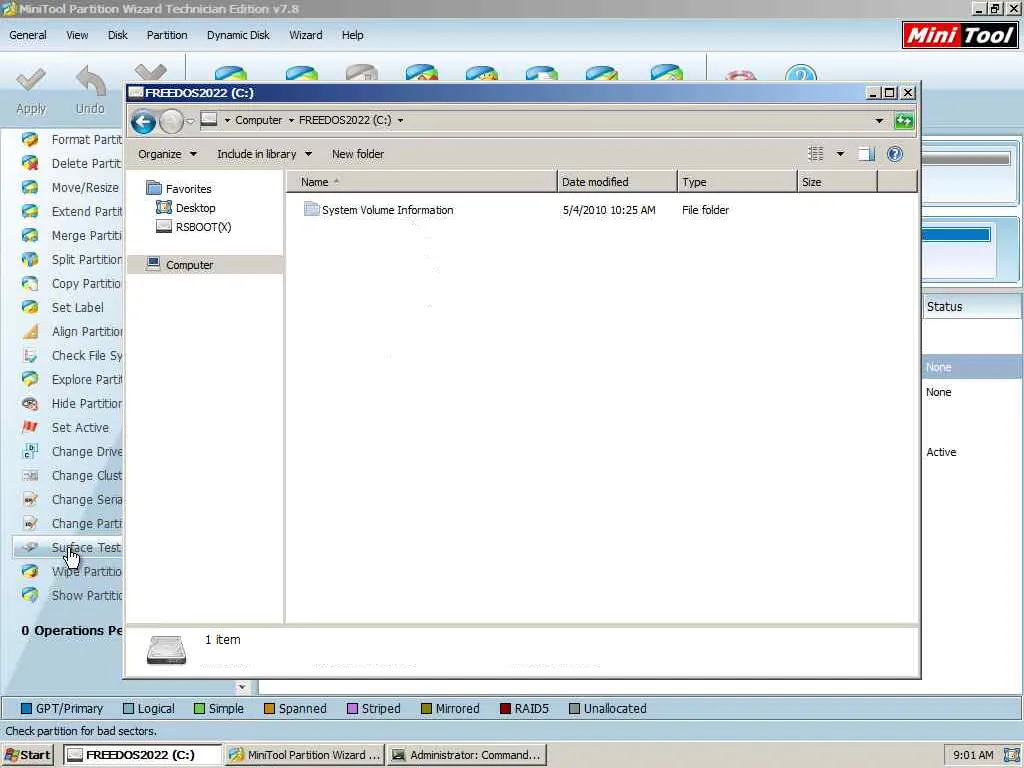Click the sidebar scroll down arrow
This screenshot has height=768, width=1024.
click(242, 687)
